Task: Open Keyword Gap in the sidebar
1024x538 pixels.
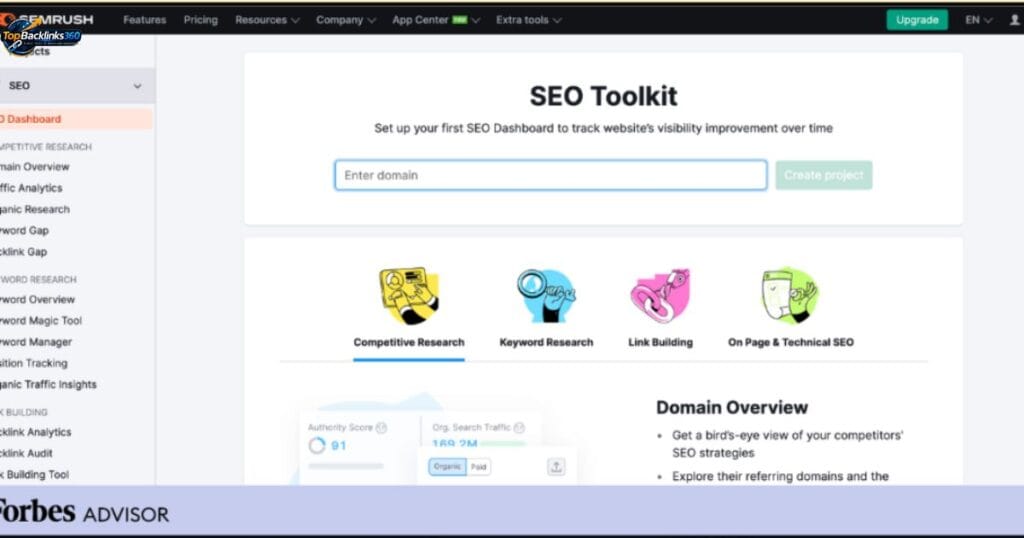Action: tap(24, 230)
